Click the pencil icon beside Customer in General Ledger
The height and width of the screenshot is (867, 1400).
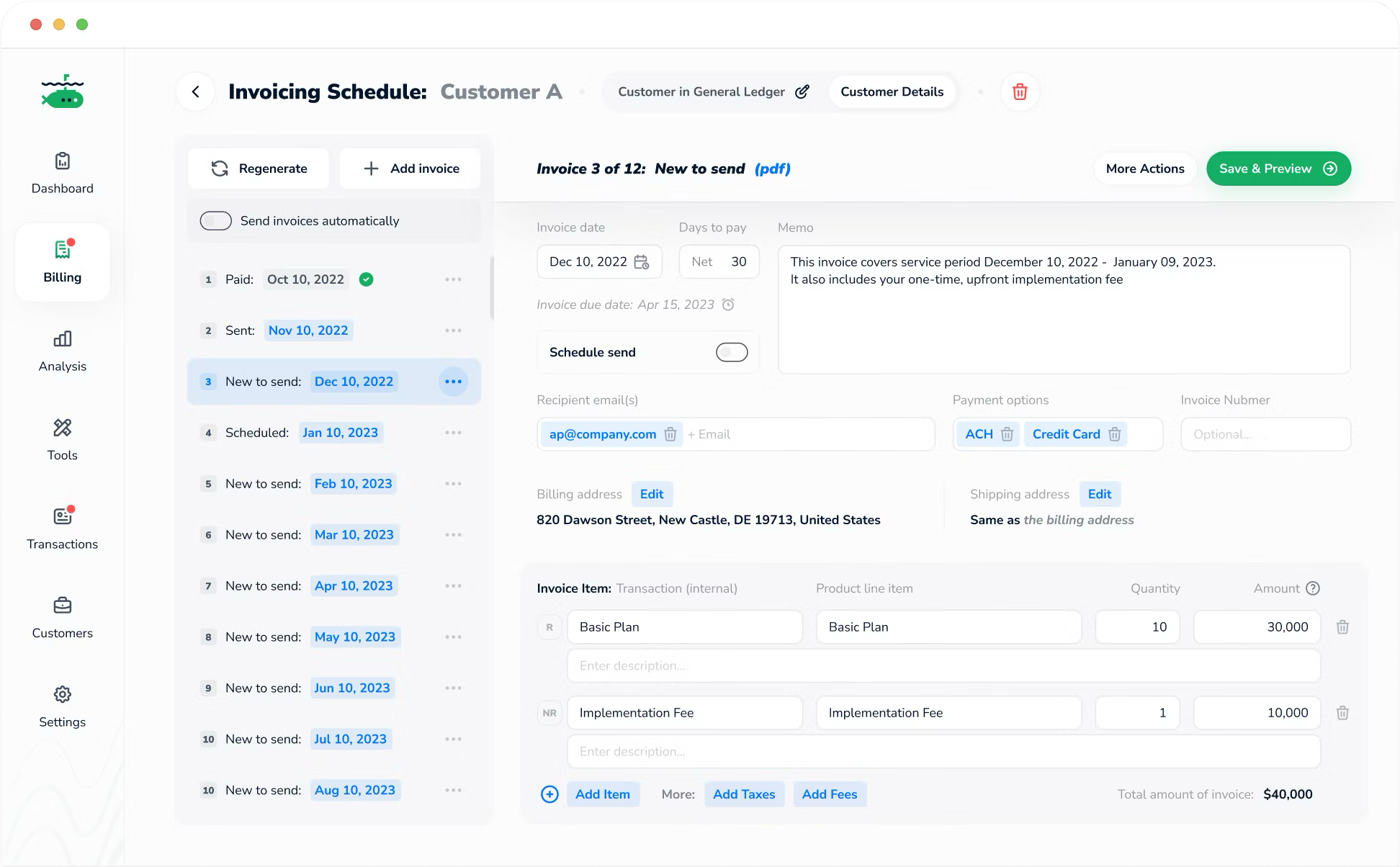click(802, 92)
